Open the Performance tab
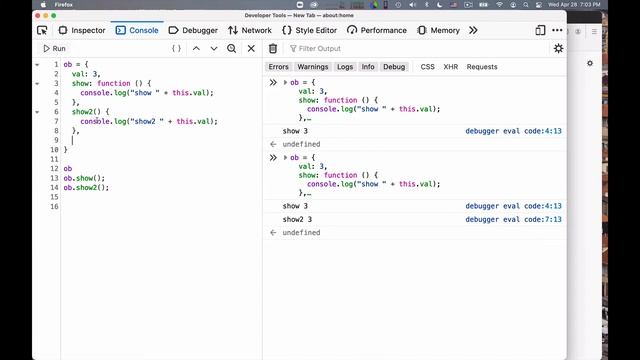This screenshot has width=640, height=360. (x=377, y=30)
